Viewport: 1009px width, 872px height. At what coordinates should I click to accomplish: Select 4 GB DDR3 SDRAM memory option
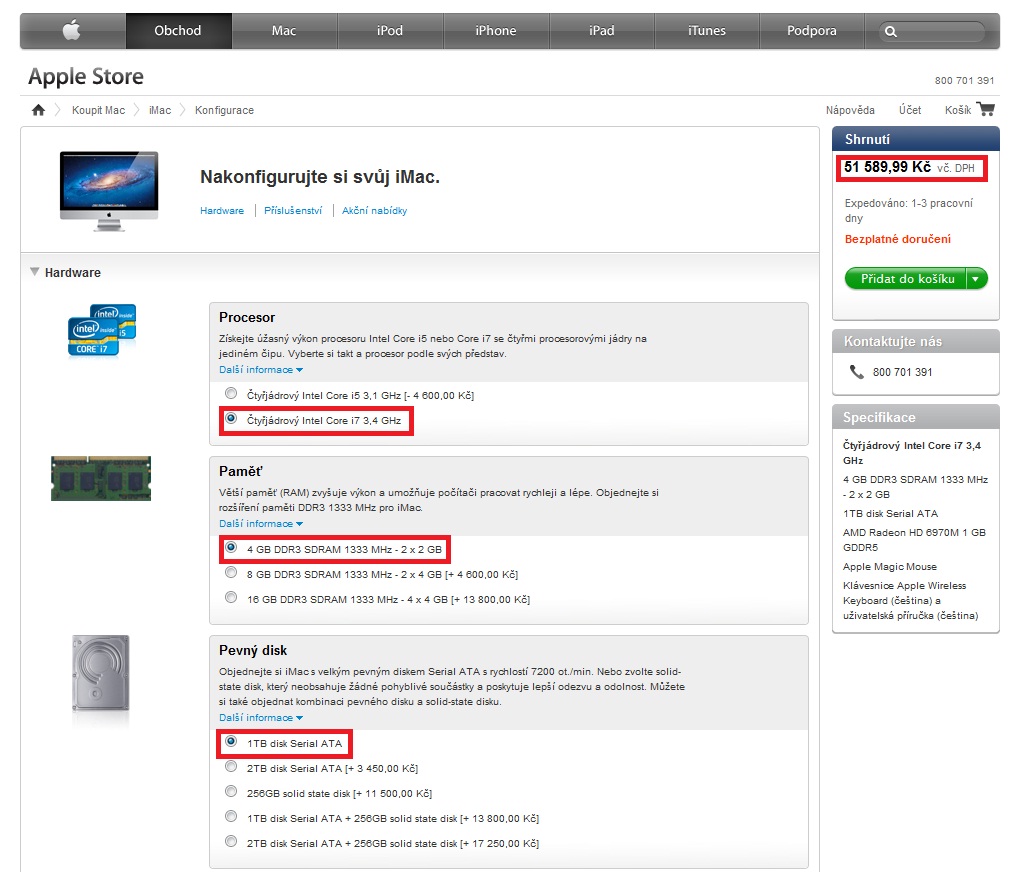(230, 547)
